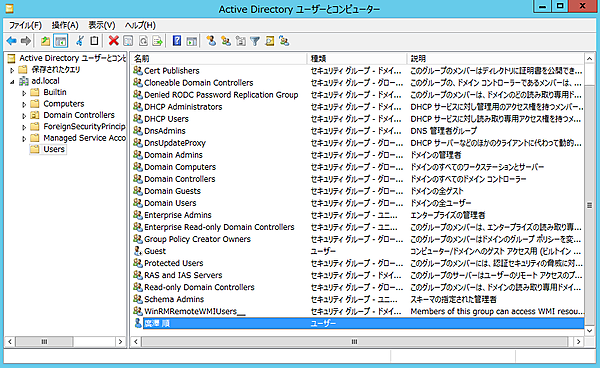Create new group via toolbar icon

point(226,41)
